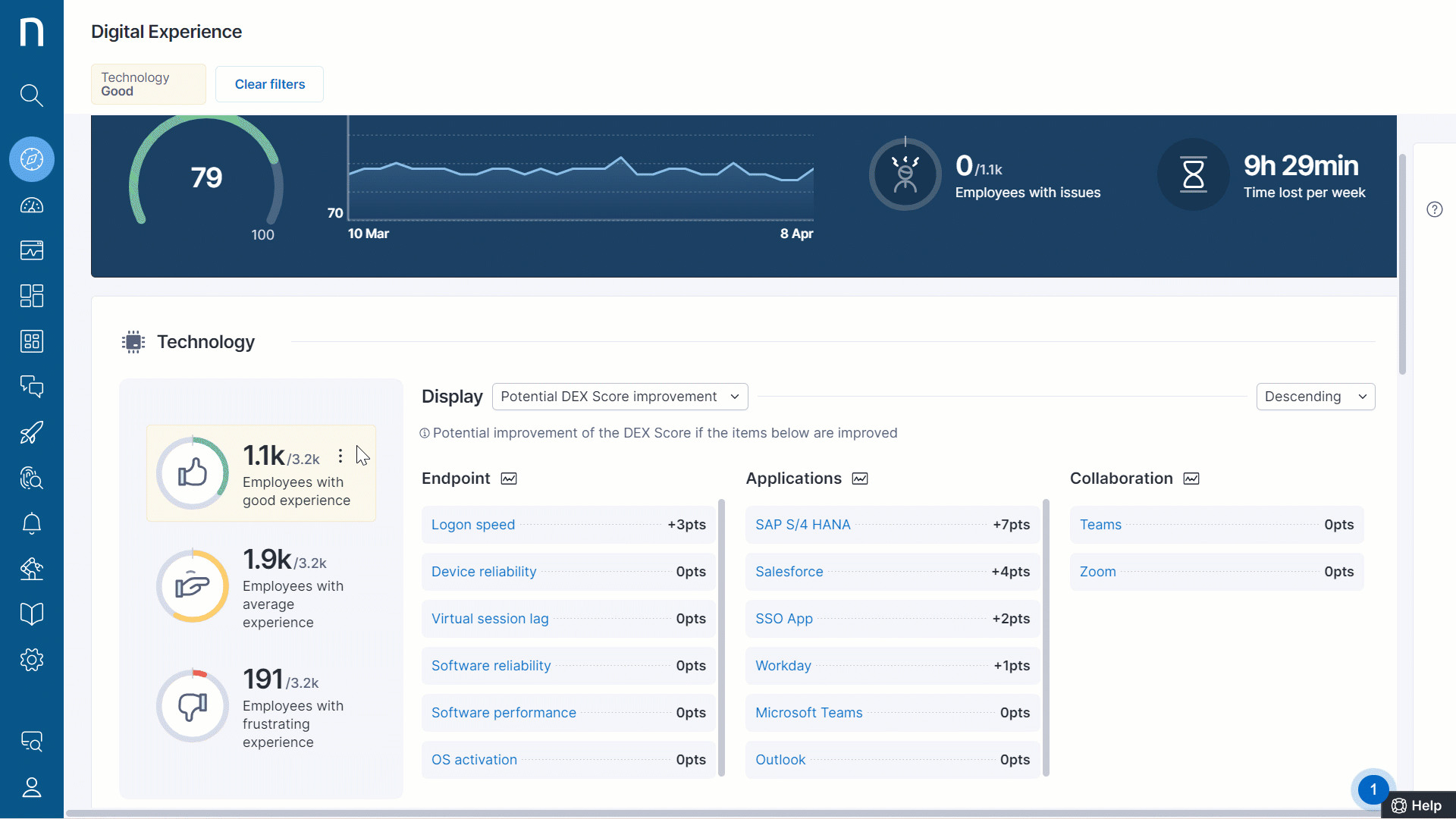Screen dimensions: 1456x819
Task: Open the library book icon
Action: click(32, 613)
